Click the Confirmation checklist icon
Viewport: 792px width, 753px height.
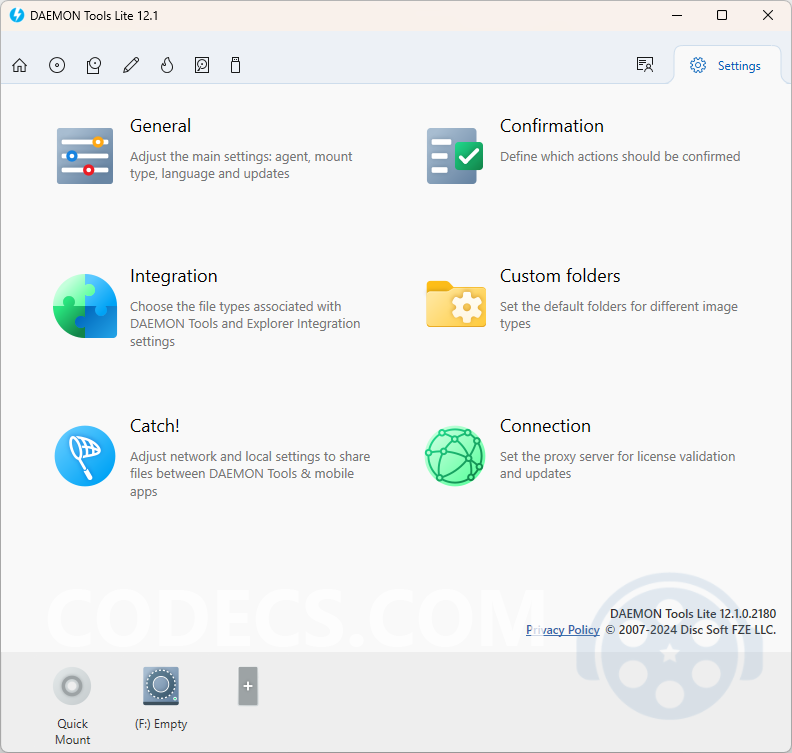(455, 156)
